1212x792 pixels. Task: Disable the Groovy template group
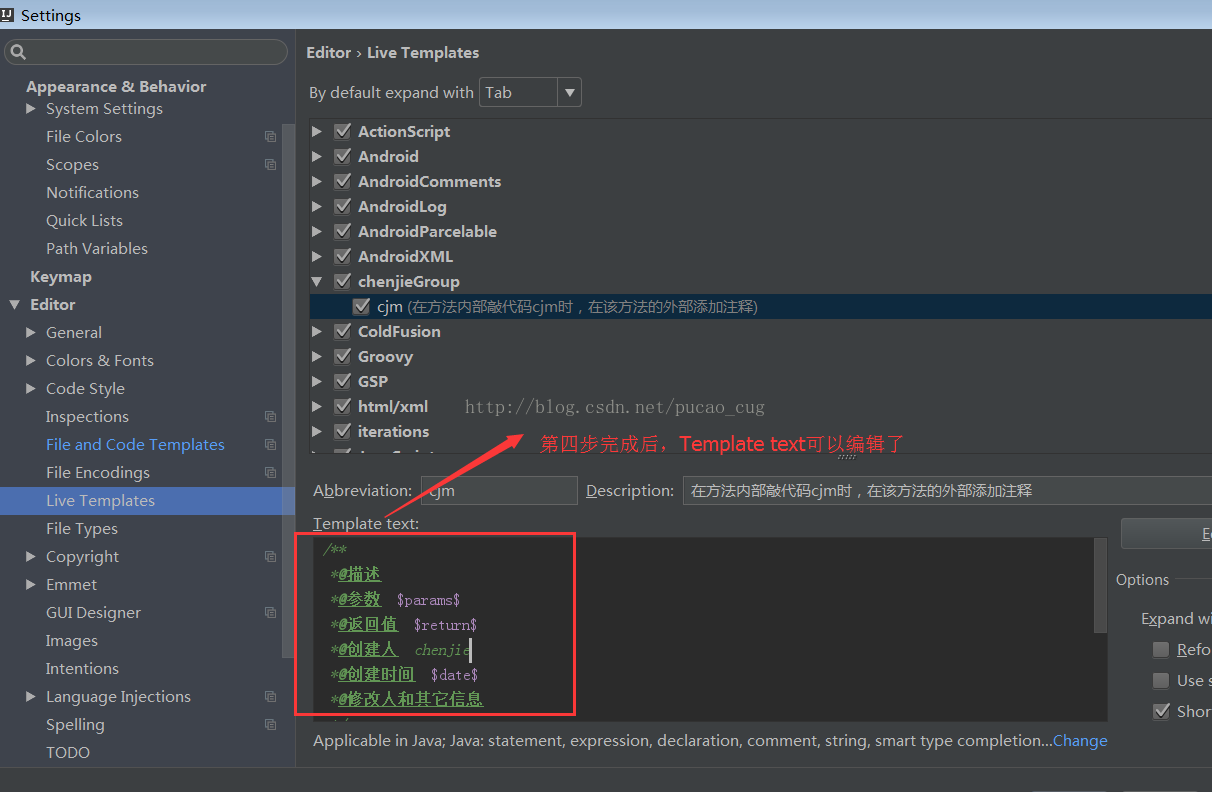[x=342, y=356]
